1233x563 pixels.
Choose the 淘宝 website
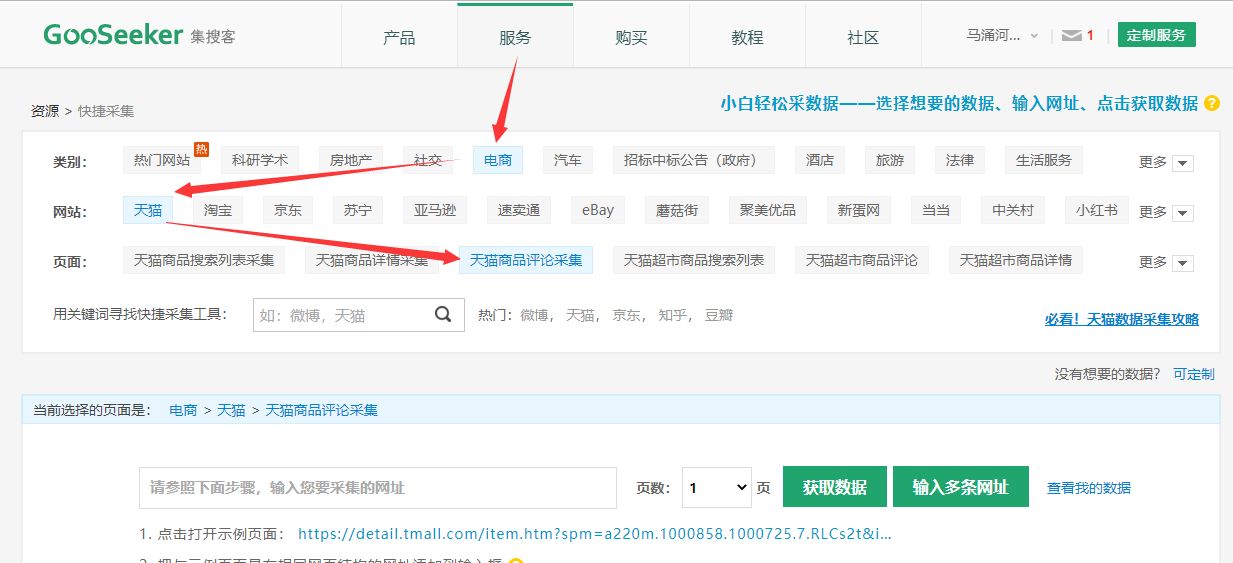pos(218,210)
